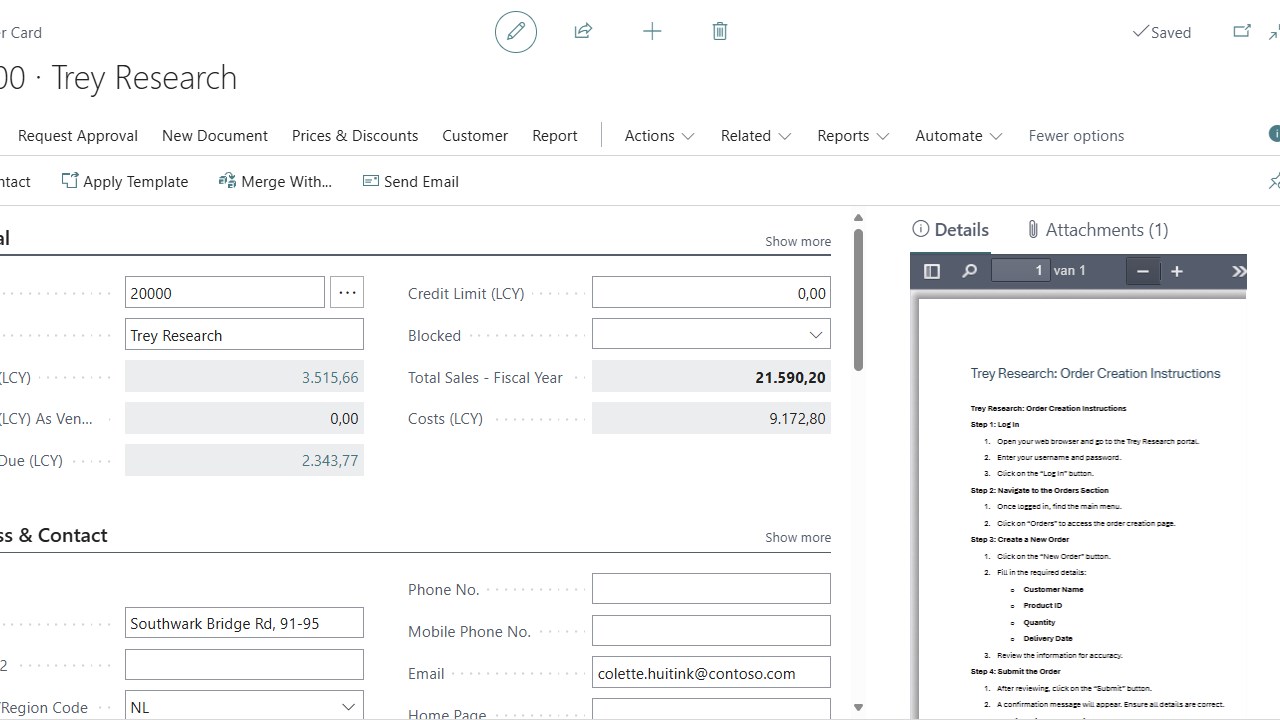Open the share icon menu

[x=584, y=32]
